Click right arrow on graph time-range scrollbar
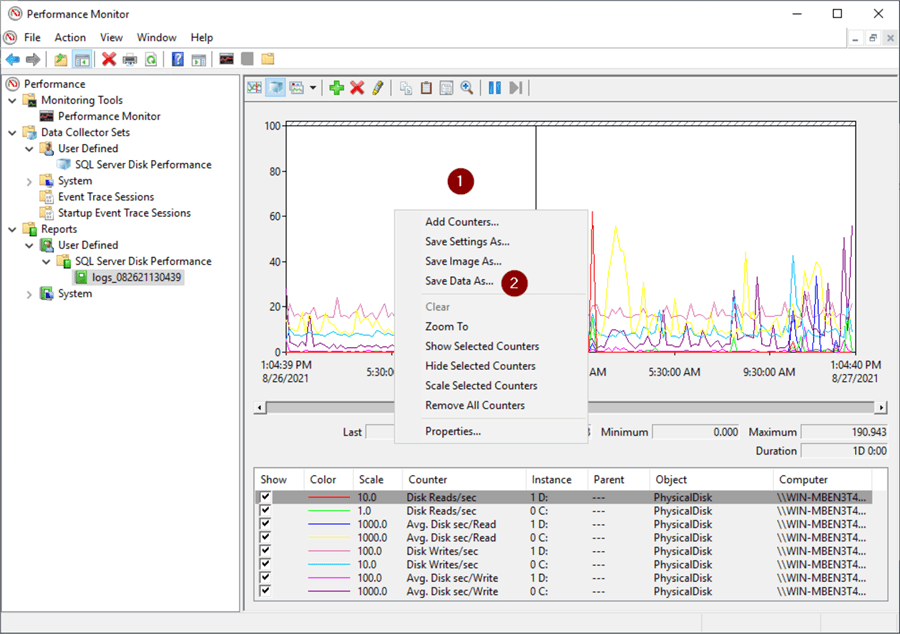The height and width of the screenshot is (634, 900). (881, 408)
